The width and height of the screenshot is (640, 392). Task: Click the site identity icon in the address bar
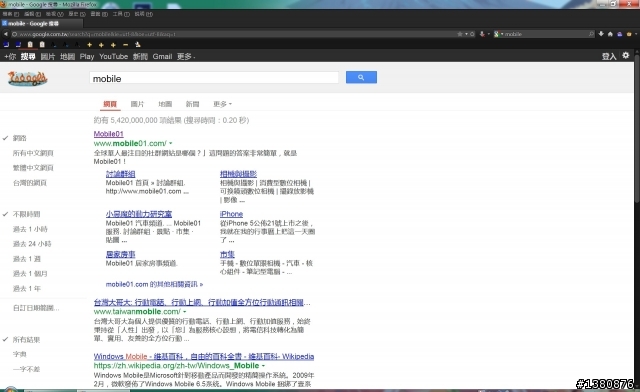point(14,34)
